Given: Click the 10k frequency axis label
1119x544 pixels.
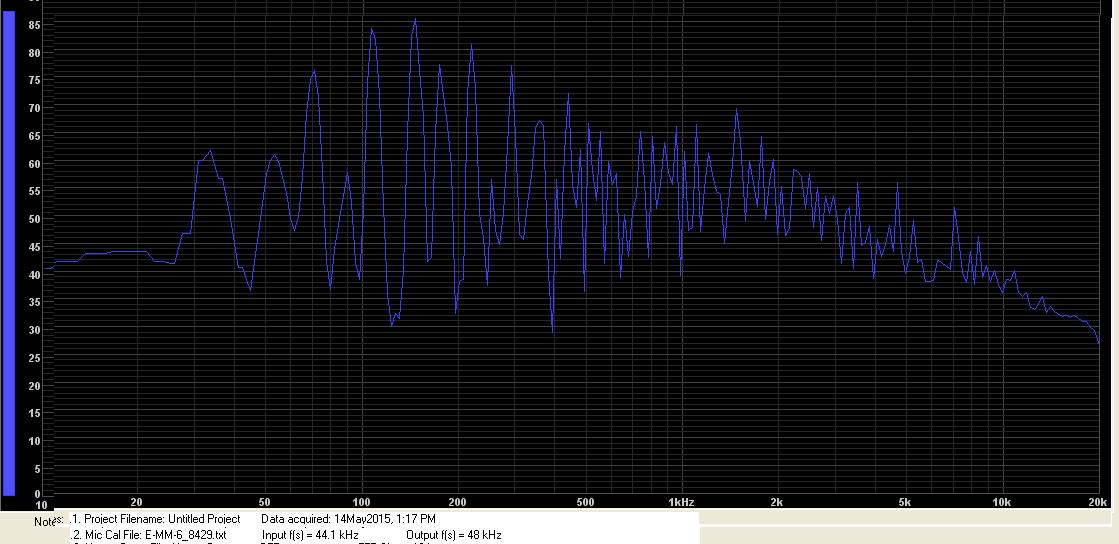Looking at the screenshot, I should coord(1001,502).
